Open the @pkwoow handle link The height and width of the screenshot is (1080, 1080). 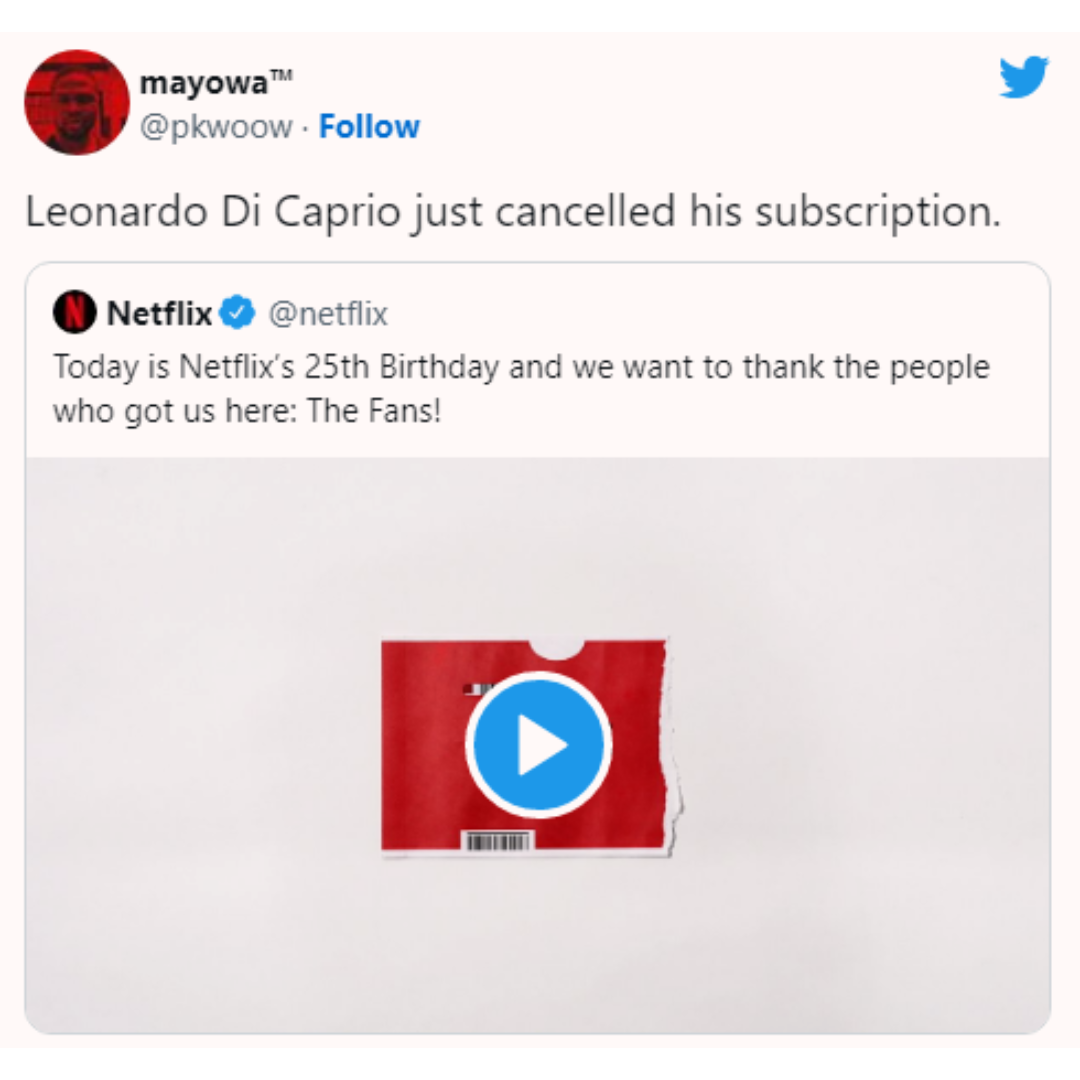point(216,127)
